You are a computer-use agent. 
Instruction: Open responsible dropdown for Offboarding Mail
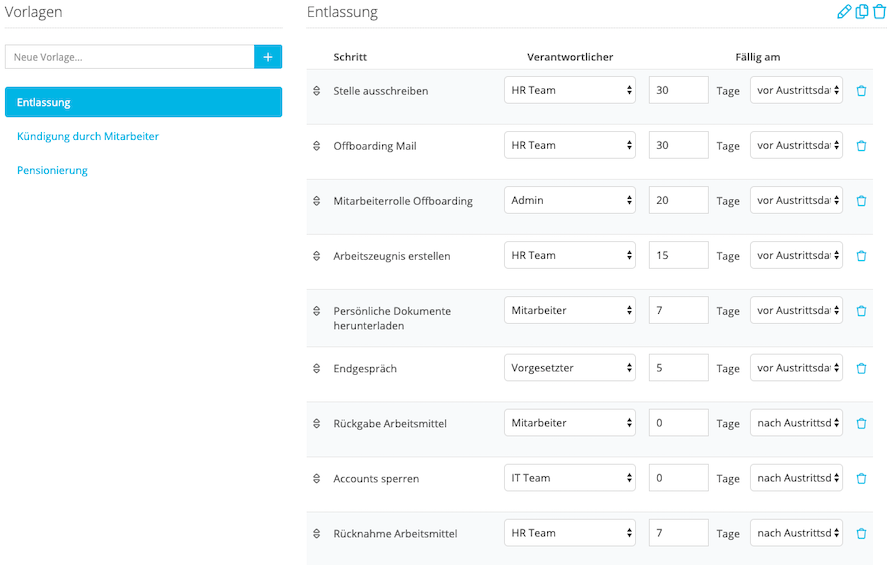pos(570,145)
